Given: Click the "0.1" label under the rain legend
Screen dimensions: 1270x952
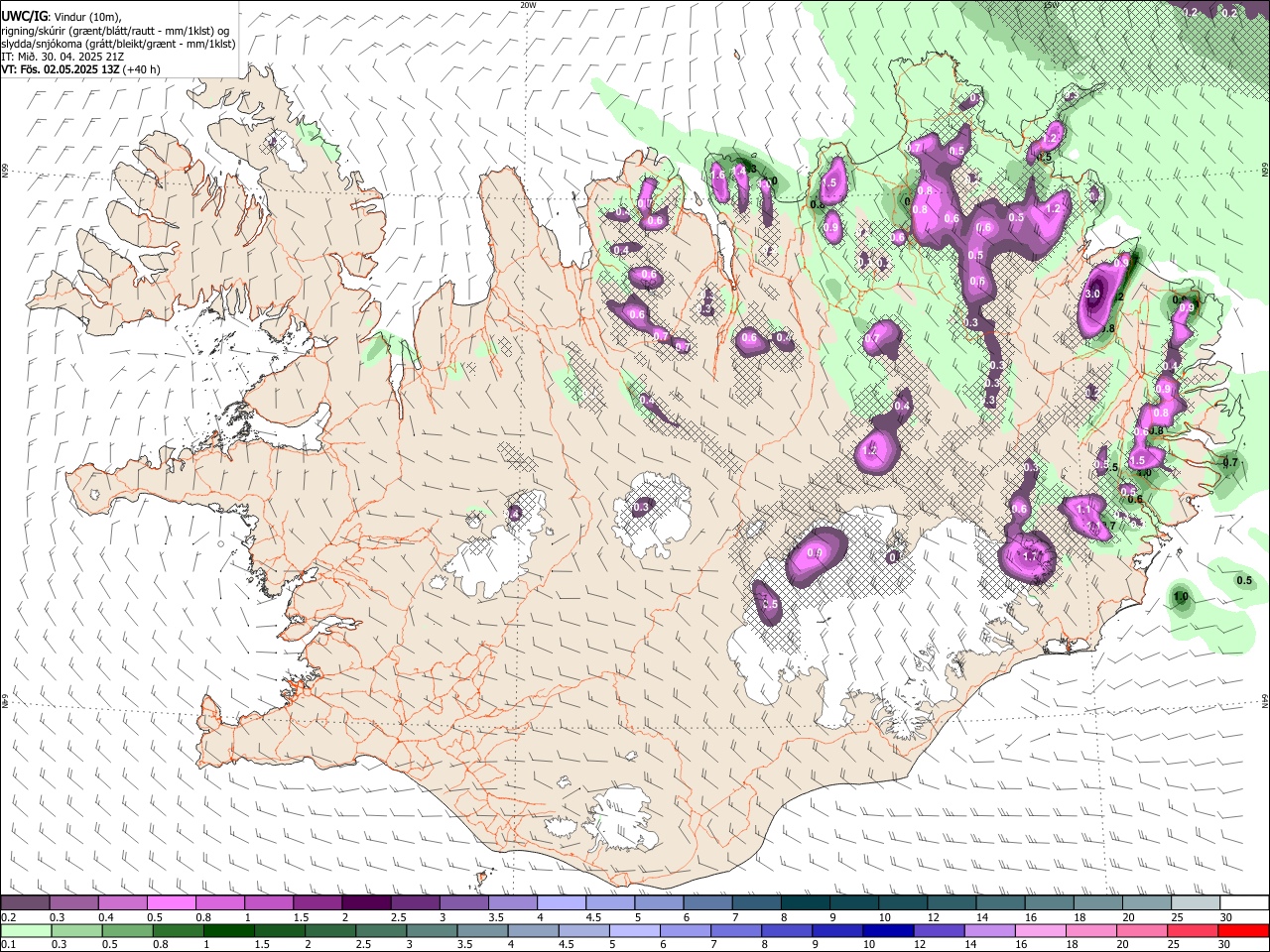Looking at the screenshot, I should pos(7,944).
